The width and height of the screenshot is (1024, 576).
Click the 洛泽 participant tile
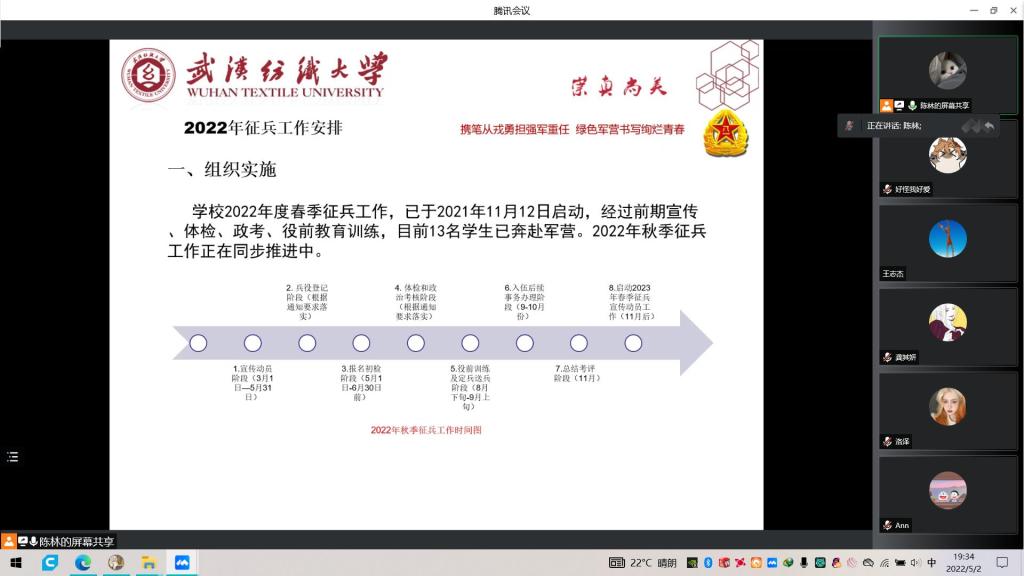pyautogui.click(x=947, y=411)
